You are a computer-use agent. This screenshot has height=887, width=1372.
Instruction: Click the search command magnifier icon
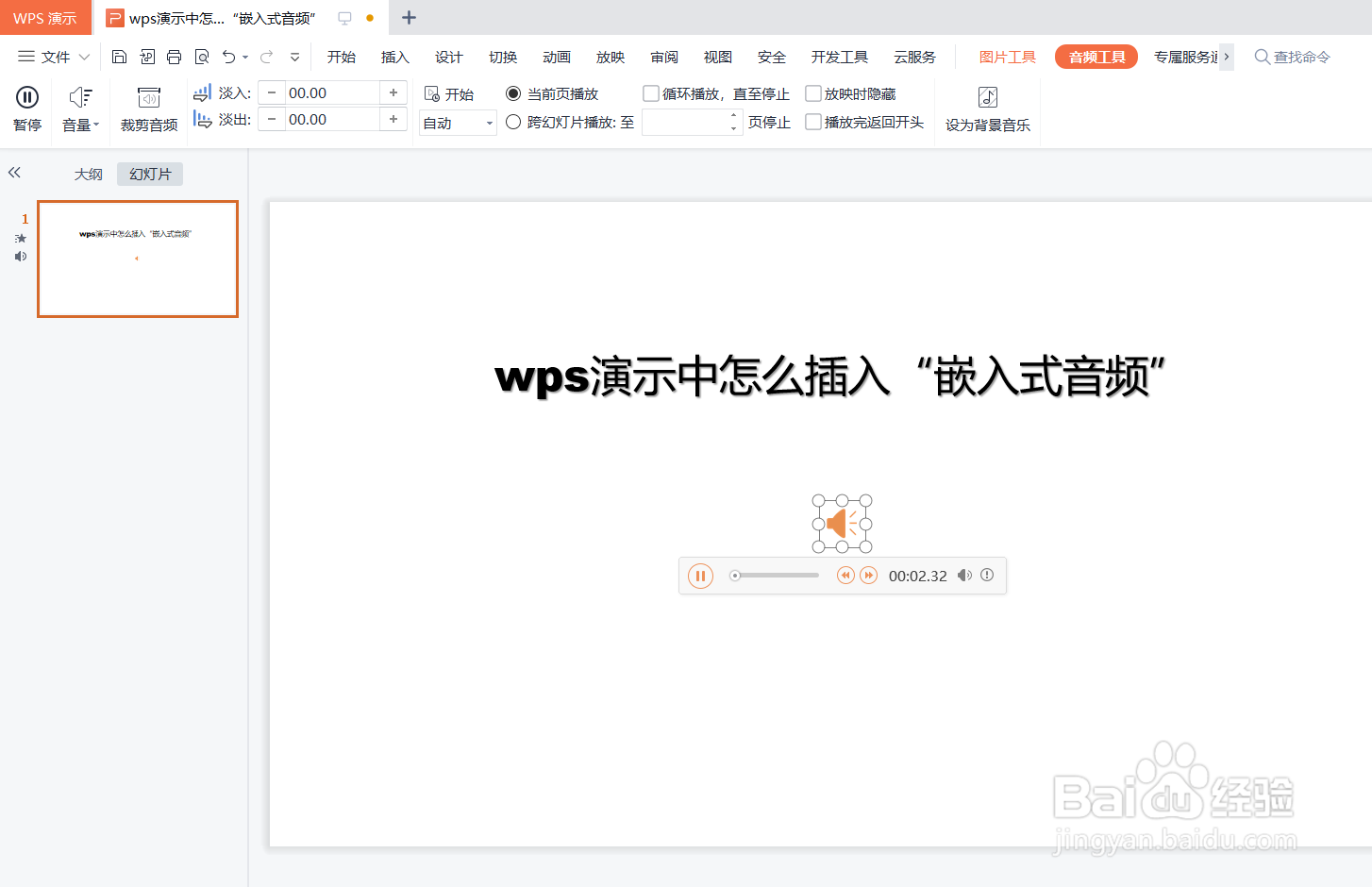tap(1262, 57)
